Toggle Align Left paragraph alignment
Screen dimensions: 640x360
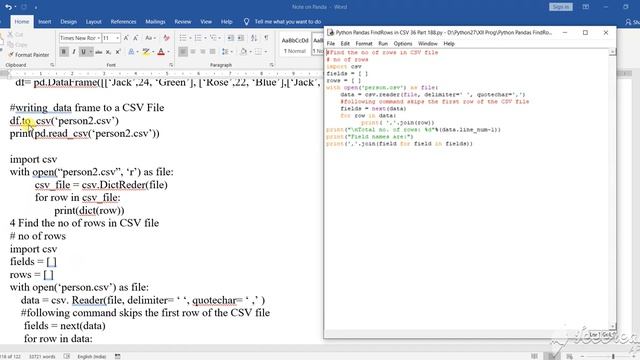(x=183, y=52)
